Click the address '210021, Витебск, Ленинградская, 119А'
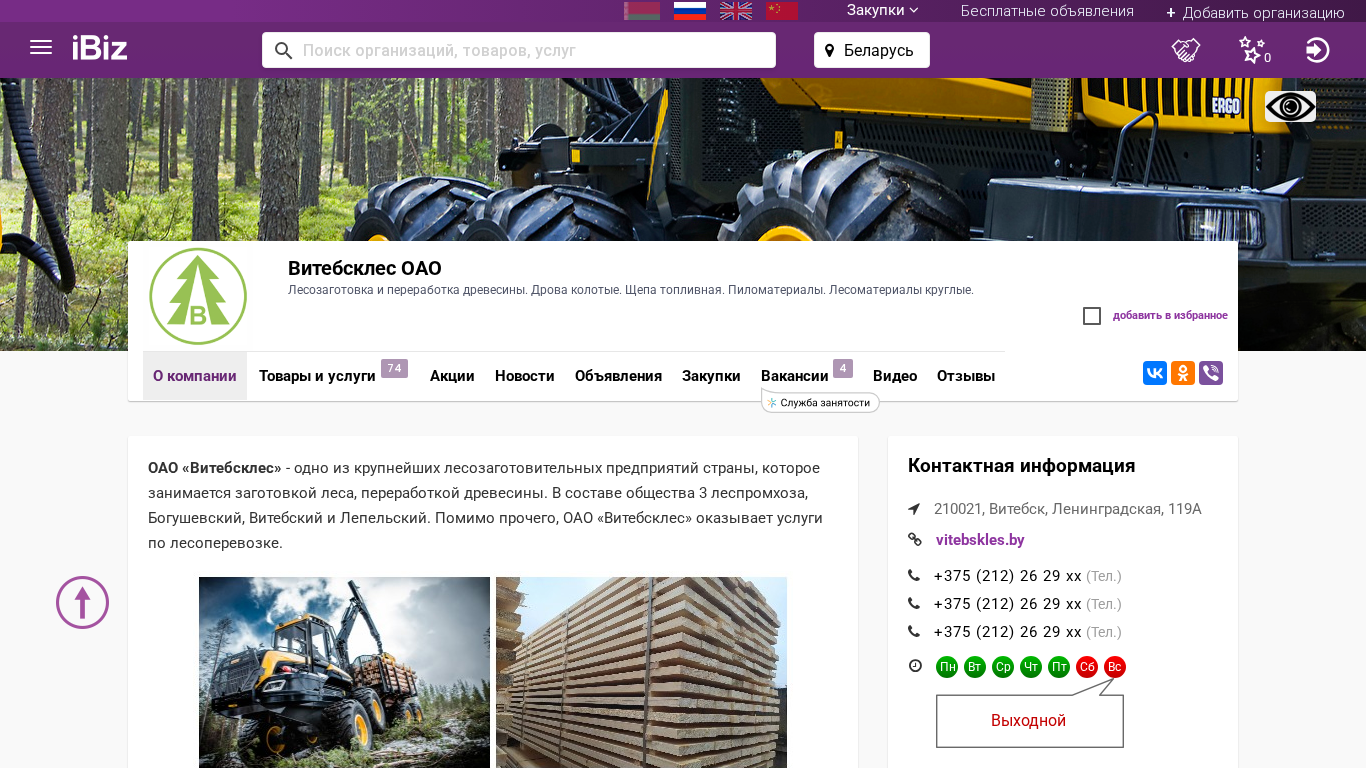The image size is (1366, 768). 1068,509
